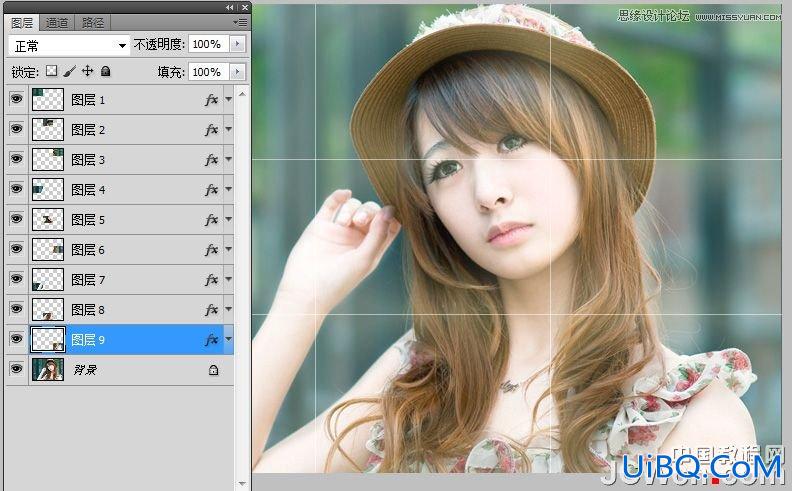792x491 pixels.
Task: Hide 图层 1 with eye icon
Action: pyautogui.click(x=17, y=99)
